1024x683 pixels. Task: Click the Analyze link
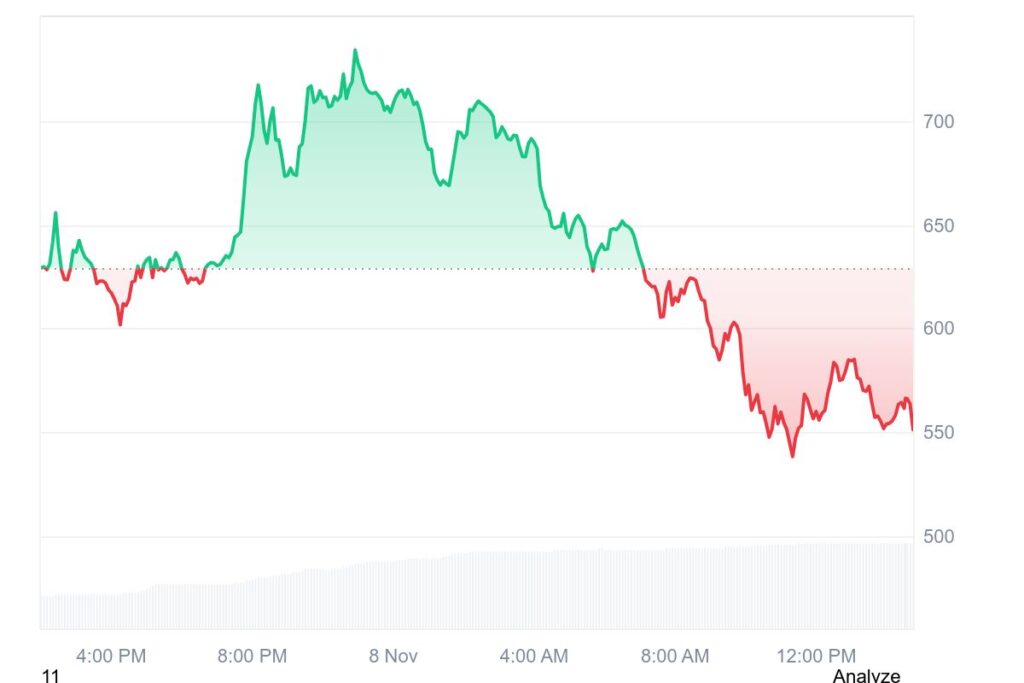coord(866,676)
